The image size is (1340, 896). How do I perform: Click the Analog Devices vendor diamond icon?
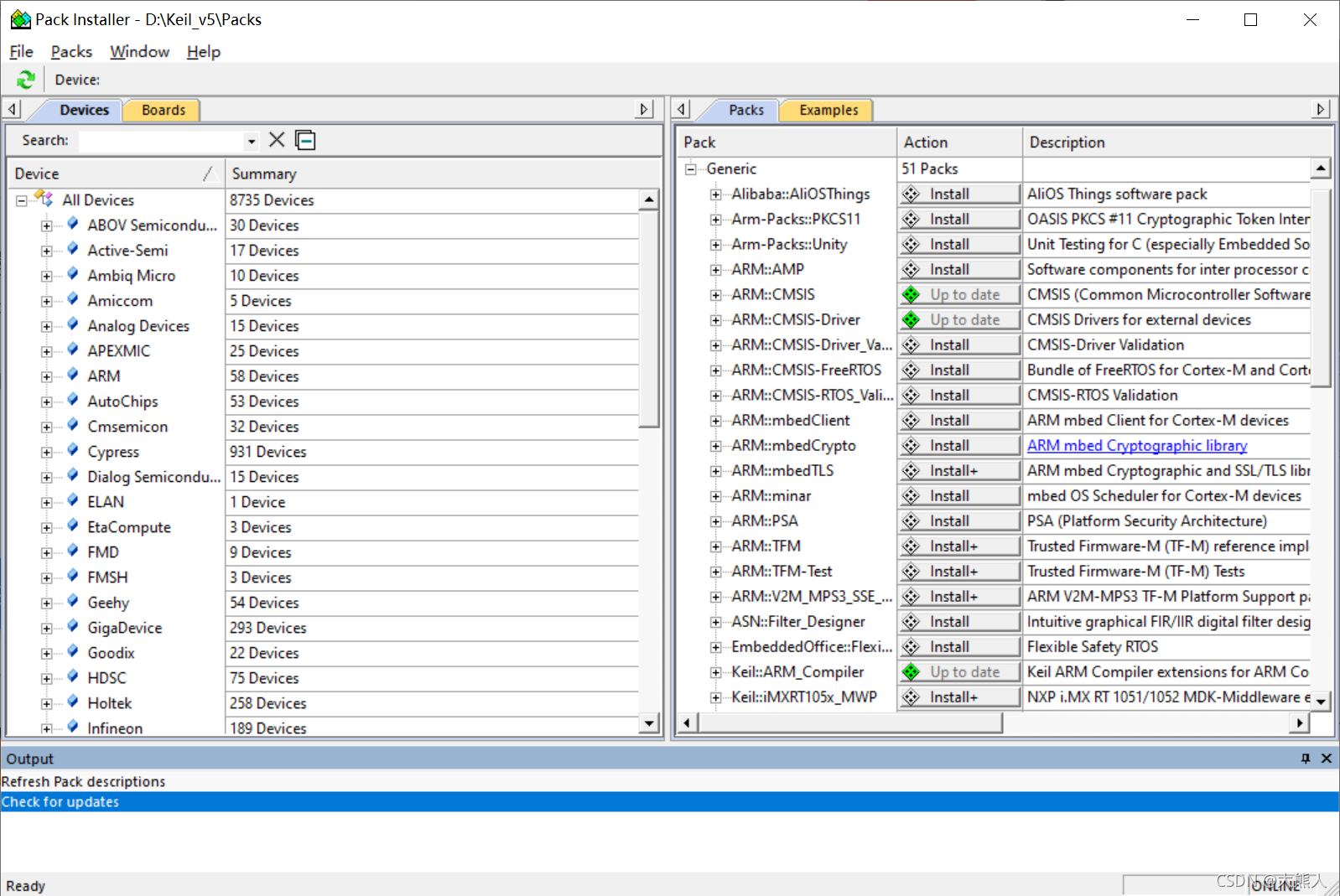(73, 324)
